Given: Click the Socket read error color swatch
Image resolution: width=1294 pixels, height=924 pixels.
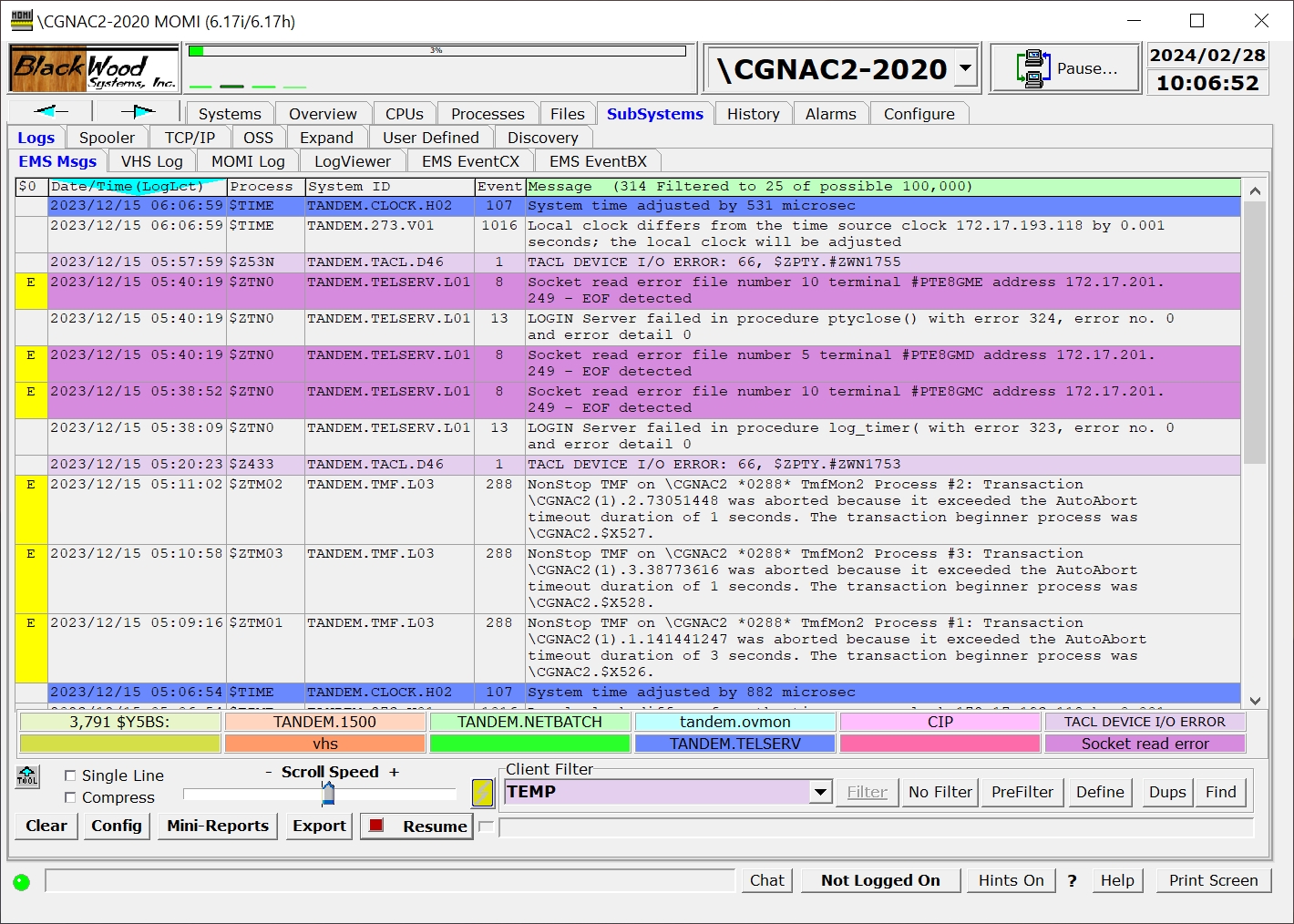Looking at the screenshot, I should (x=1145, y=744).
